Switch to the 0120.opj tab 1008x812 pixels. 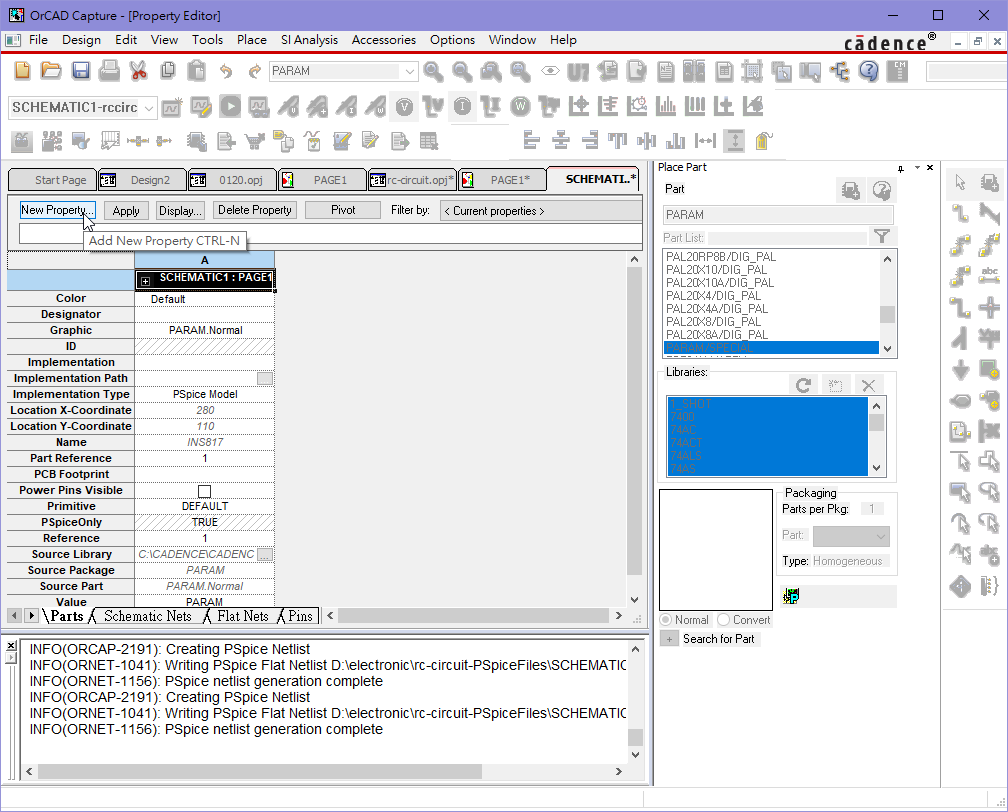[232, 180]
